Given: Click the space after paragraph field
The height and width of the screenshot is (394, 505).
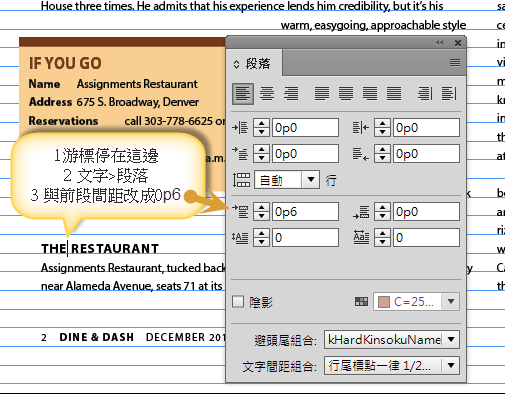Looking at the screenshot, I should coord(426,212).
